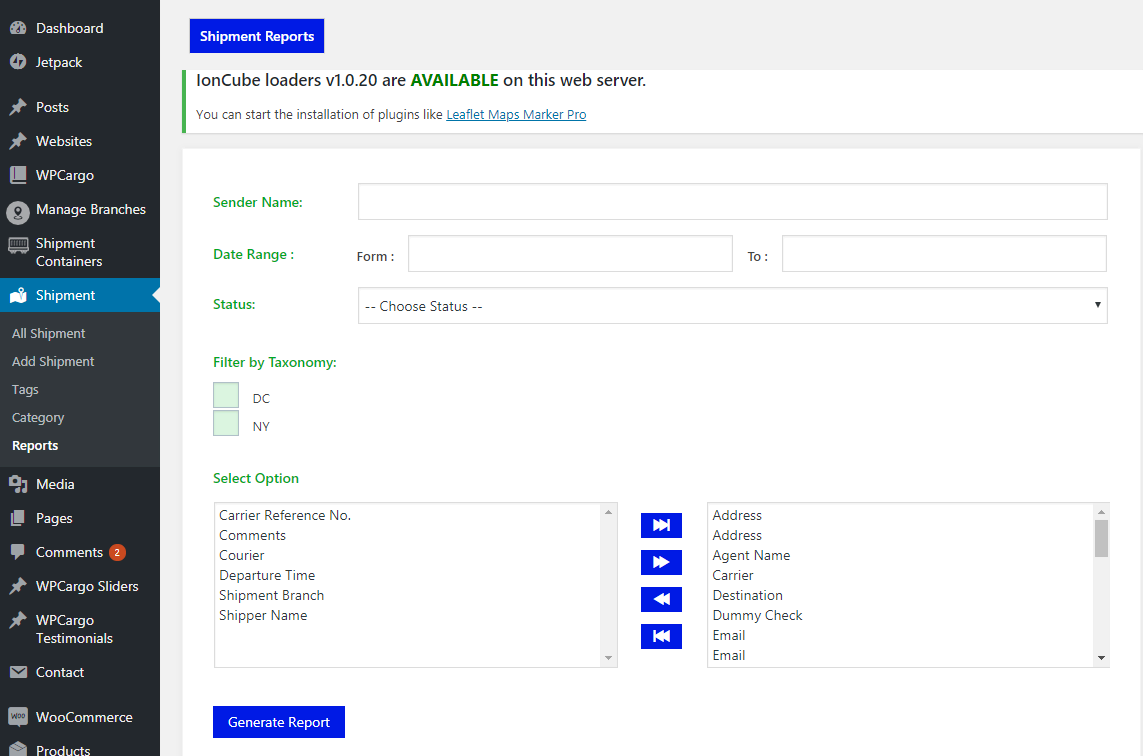This screenshot has height=756, width=1143.
Task: Click the move-all-right double arrow button
Action: [661, 525]
